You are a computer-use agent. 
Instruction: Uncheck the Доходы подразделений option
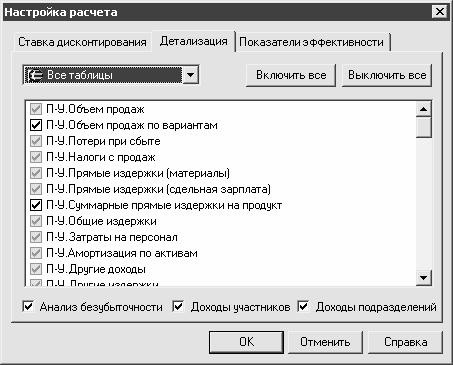303,306
